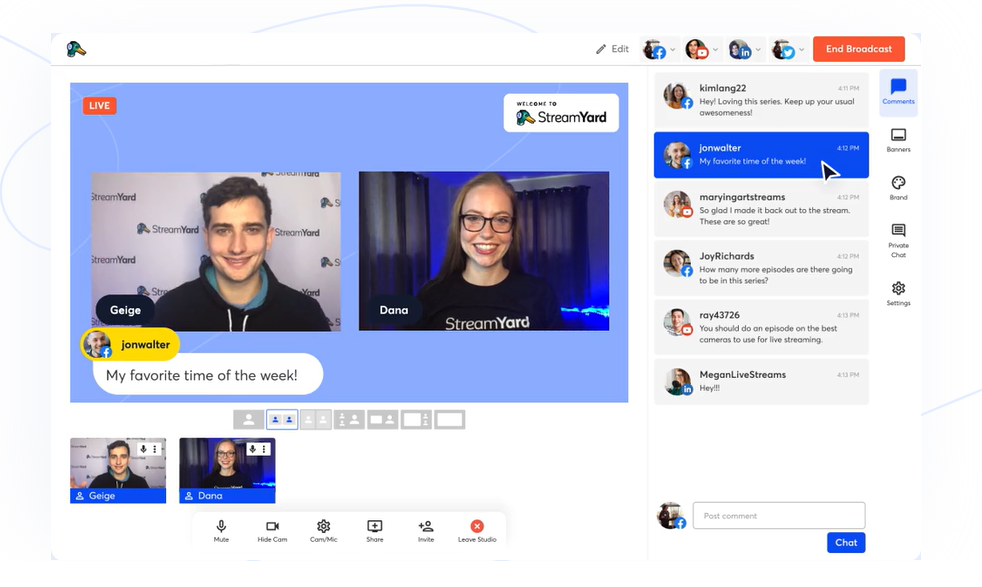Show ray43726's comment on stream
This screenshot has width=982, height=587.
point(761,326)
